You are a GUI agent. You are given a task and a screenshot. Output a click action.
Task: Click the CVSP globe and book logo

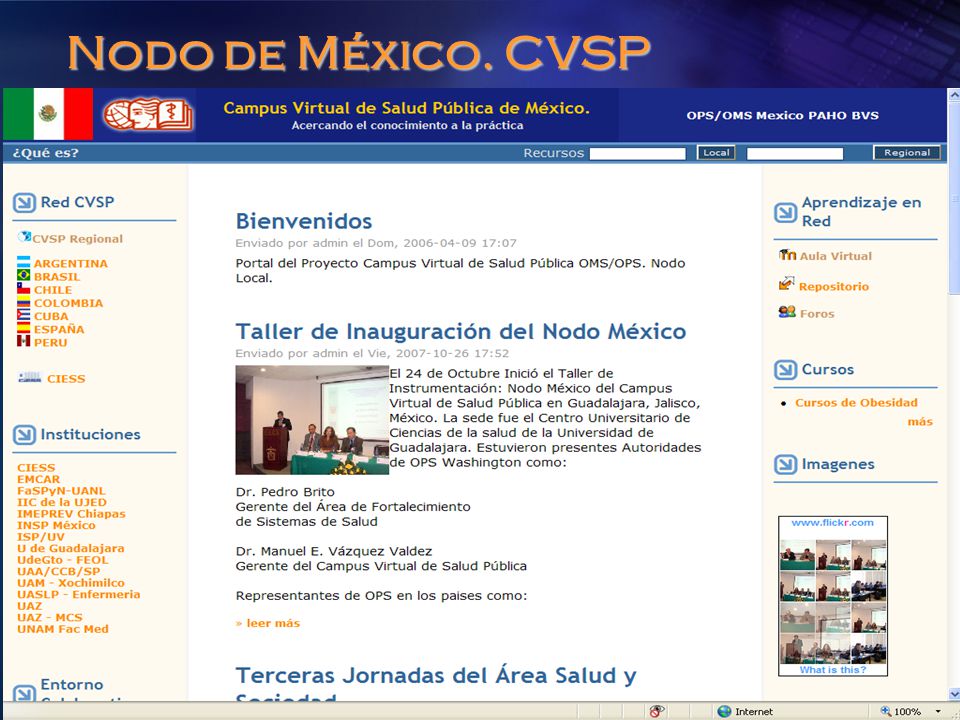click(148, 114)
